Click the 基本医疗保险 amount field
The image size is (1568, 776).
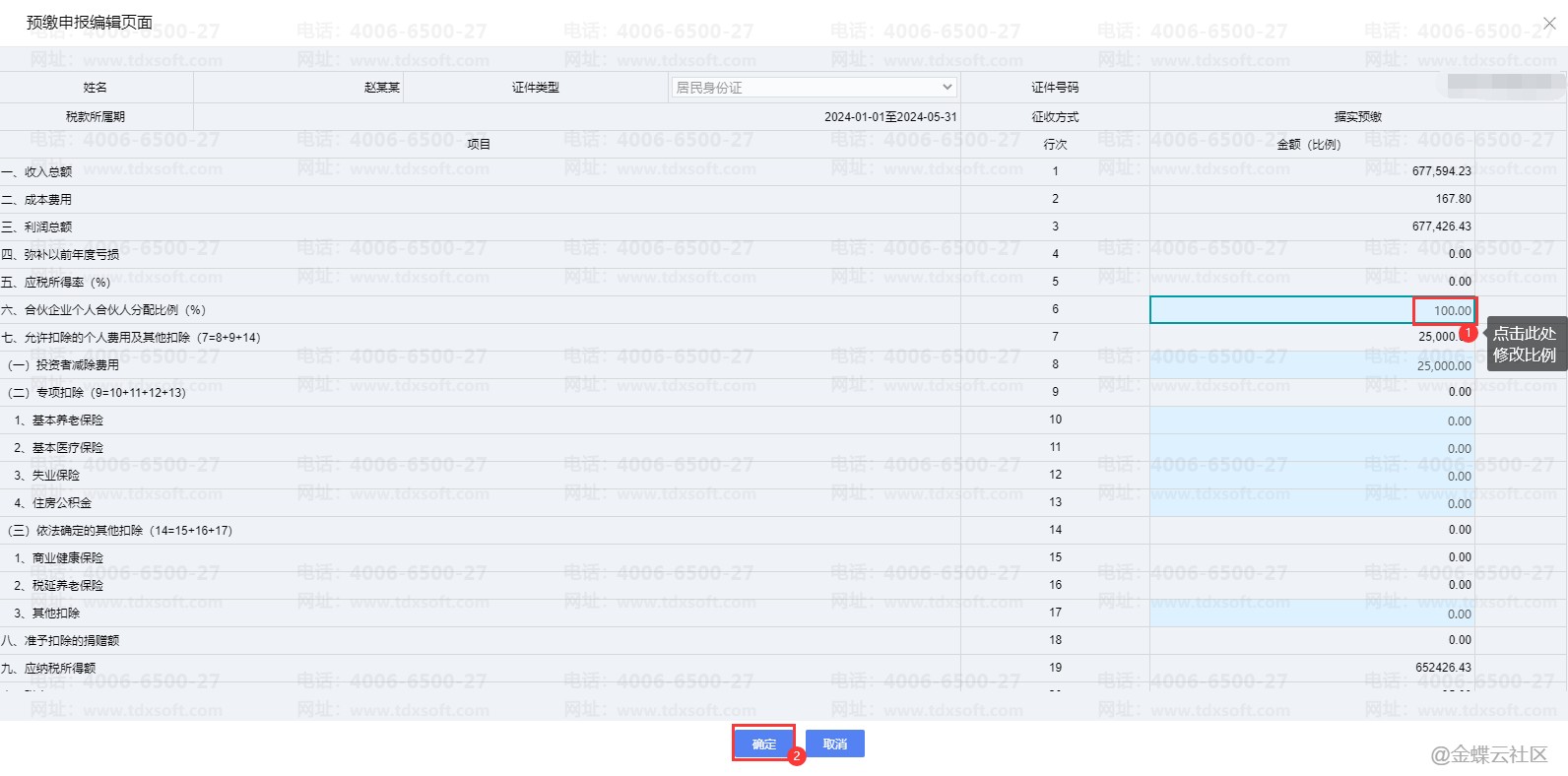(1312, 448)
